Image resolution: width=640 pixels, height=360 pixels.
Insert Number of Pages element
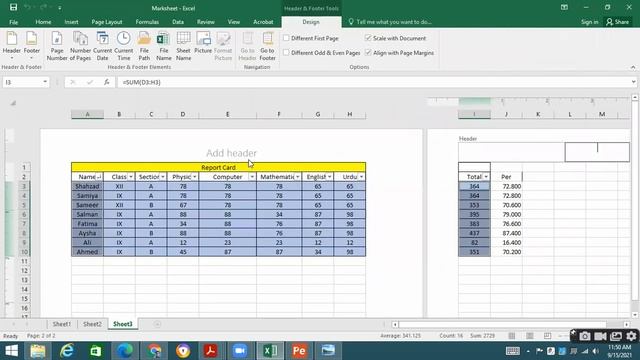point(80,46)
